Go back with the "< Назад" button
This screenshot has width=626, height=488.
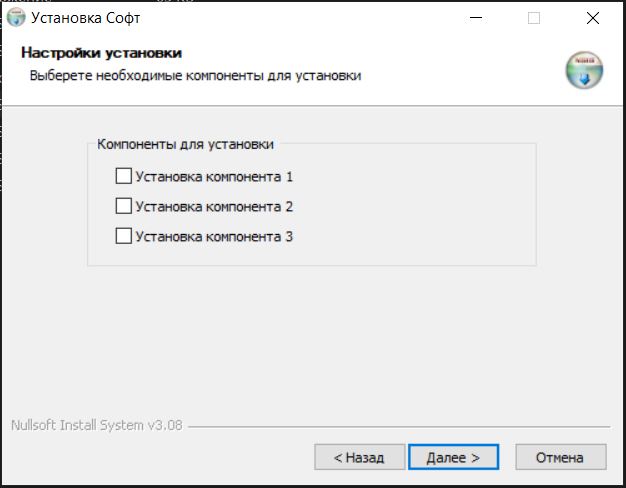click(358, 457)
